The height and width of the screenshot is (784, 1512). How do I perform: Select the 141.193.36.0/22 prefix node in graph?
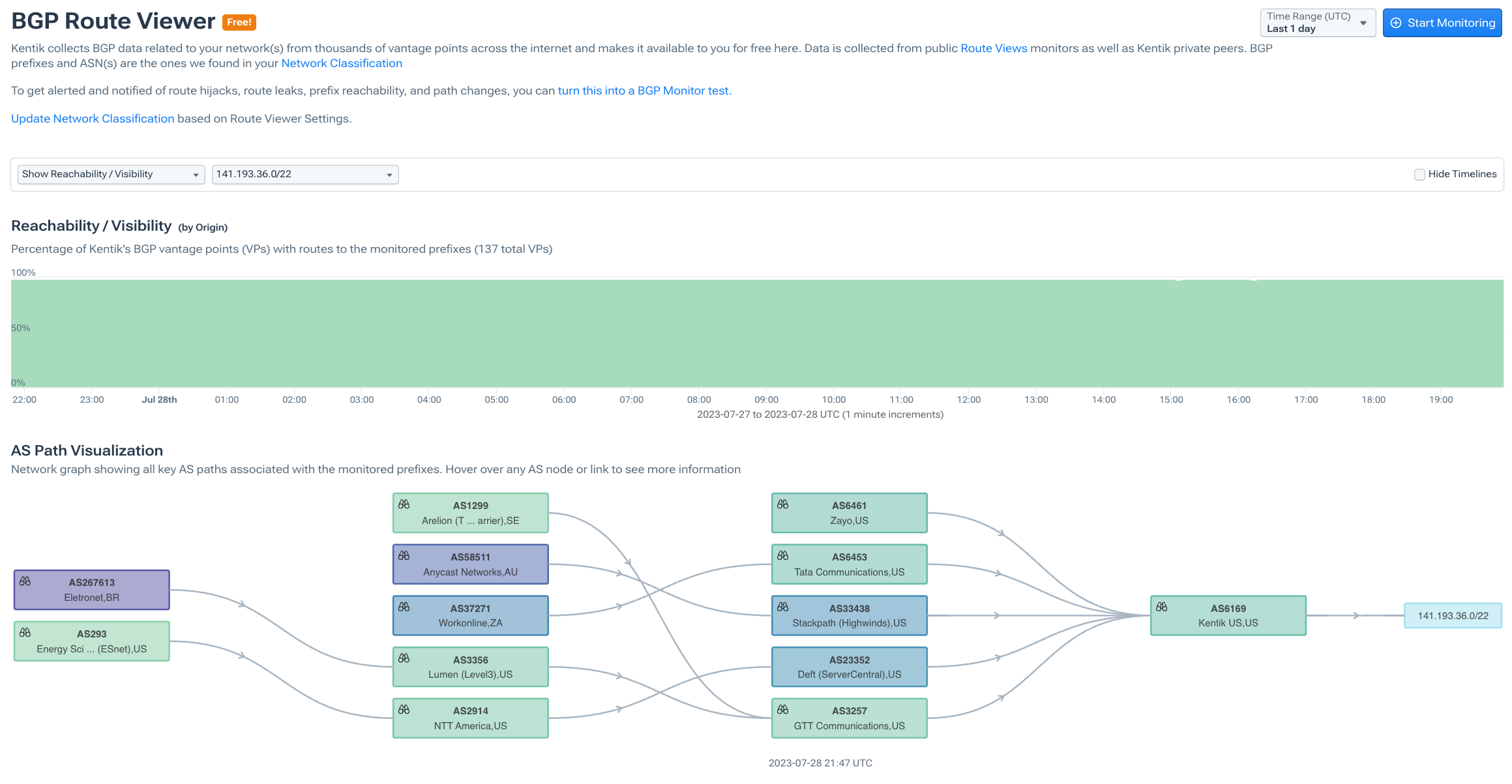tap(1453, 615)
